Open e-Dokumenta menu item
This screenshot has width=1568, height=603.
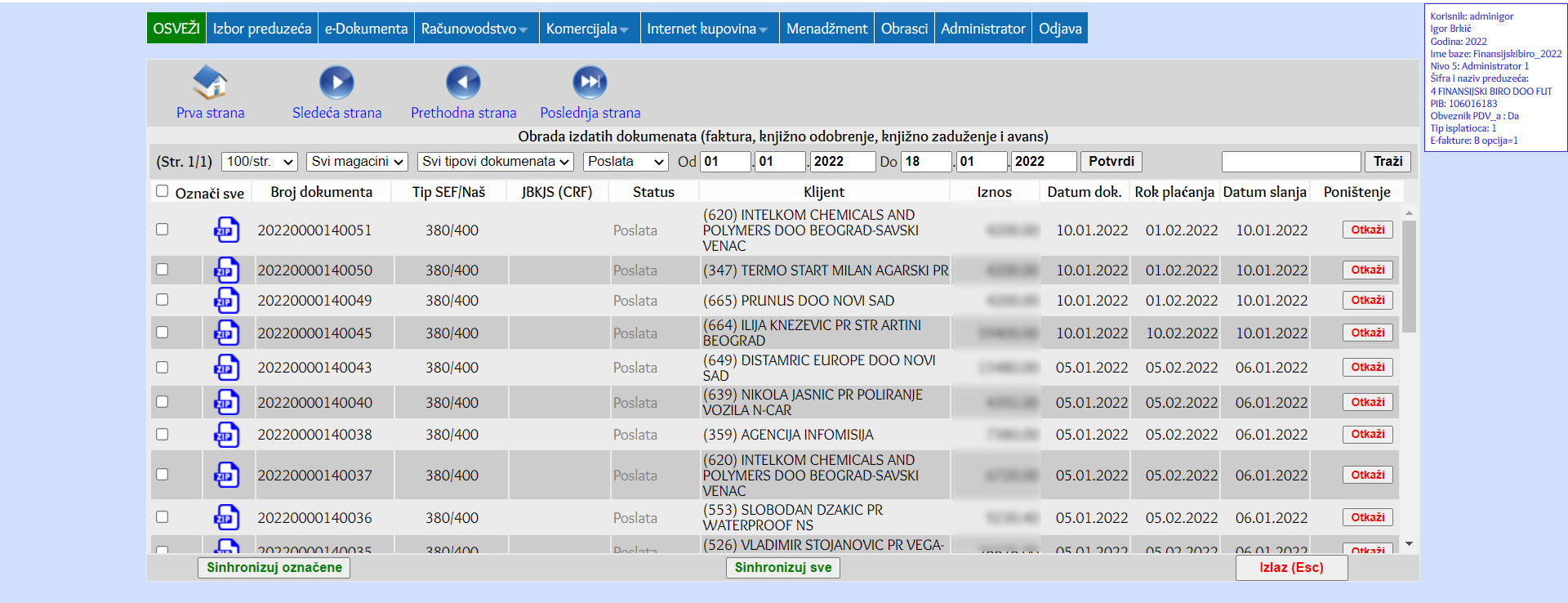[x=366, y=29]
